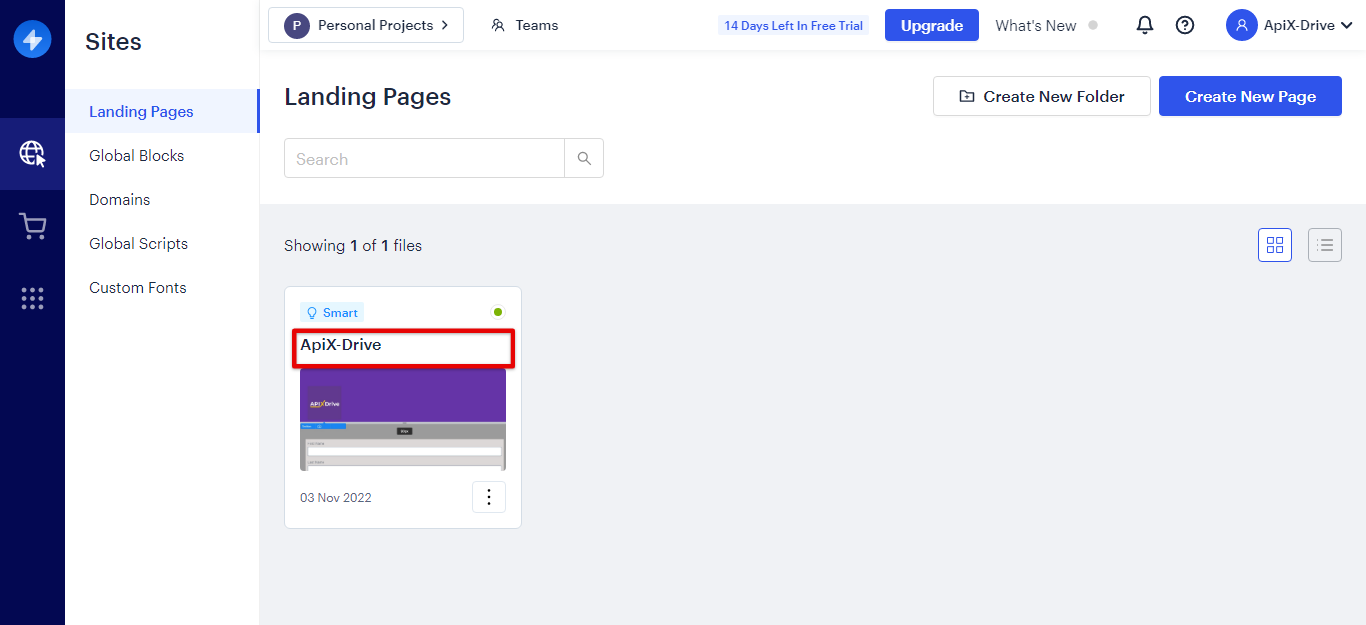Go to Teams
Viewport: 1366px width, 625px height.
click(525, 25)
